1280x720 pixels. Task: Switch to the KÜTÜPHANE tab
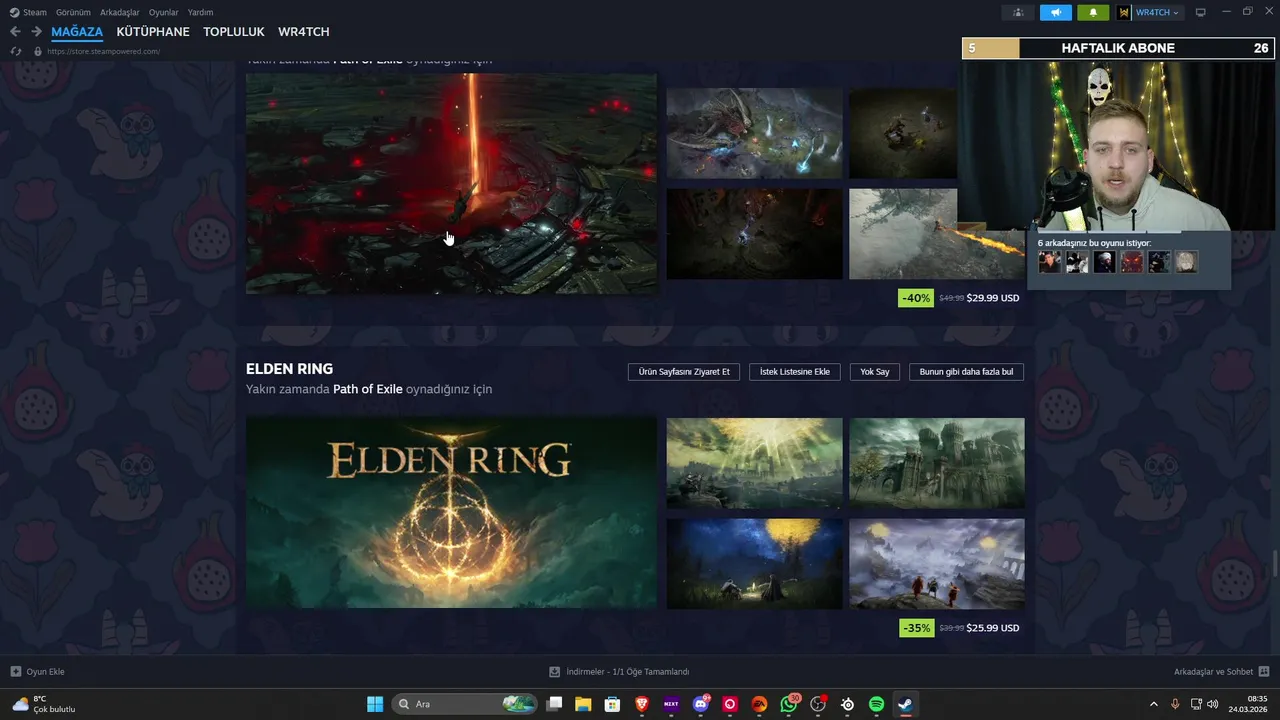pyautogui.click(x=153, y=32)
